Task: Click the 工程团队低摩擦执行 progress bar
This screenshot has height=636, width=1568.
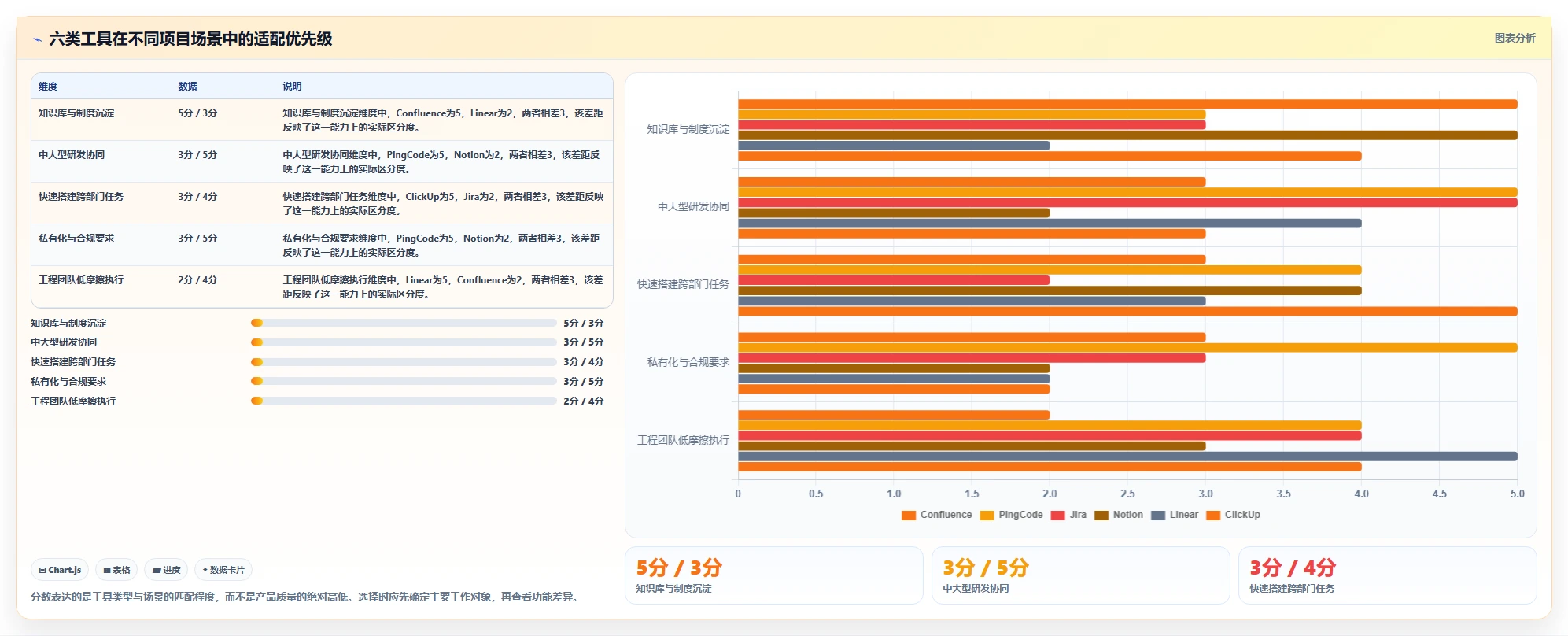Action: click(404, 401)
